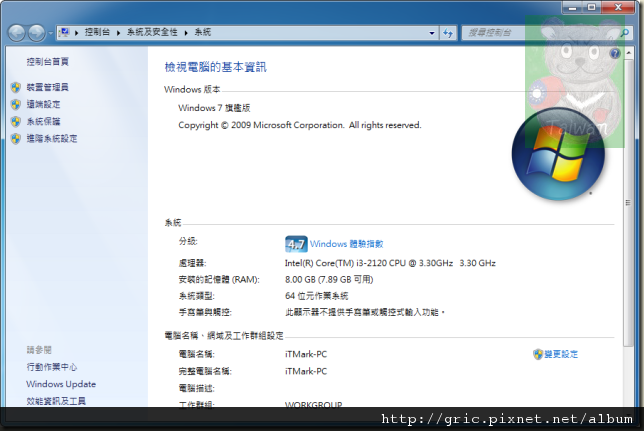
Task: Open 行動作業中心 link
Action: (52, 367)
